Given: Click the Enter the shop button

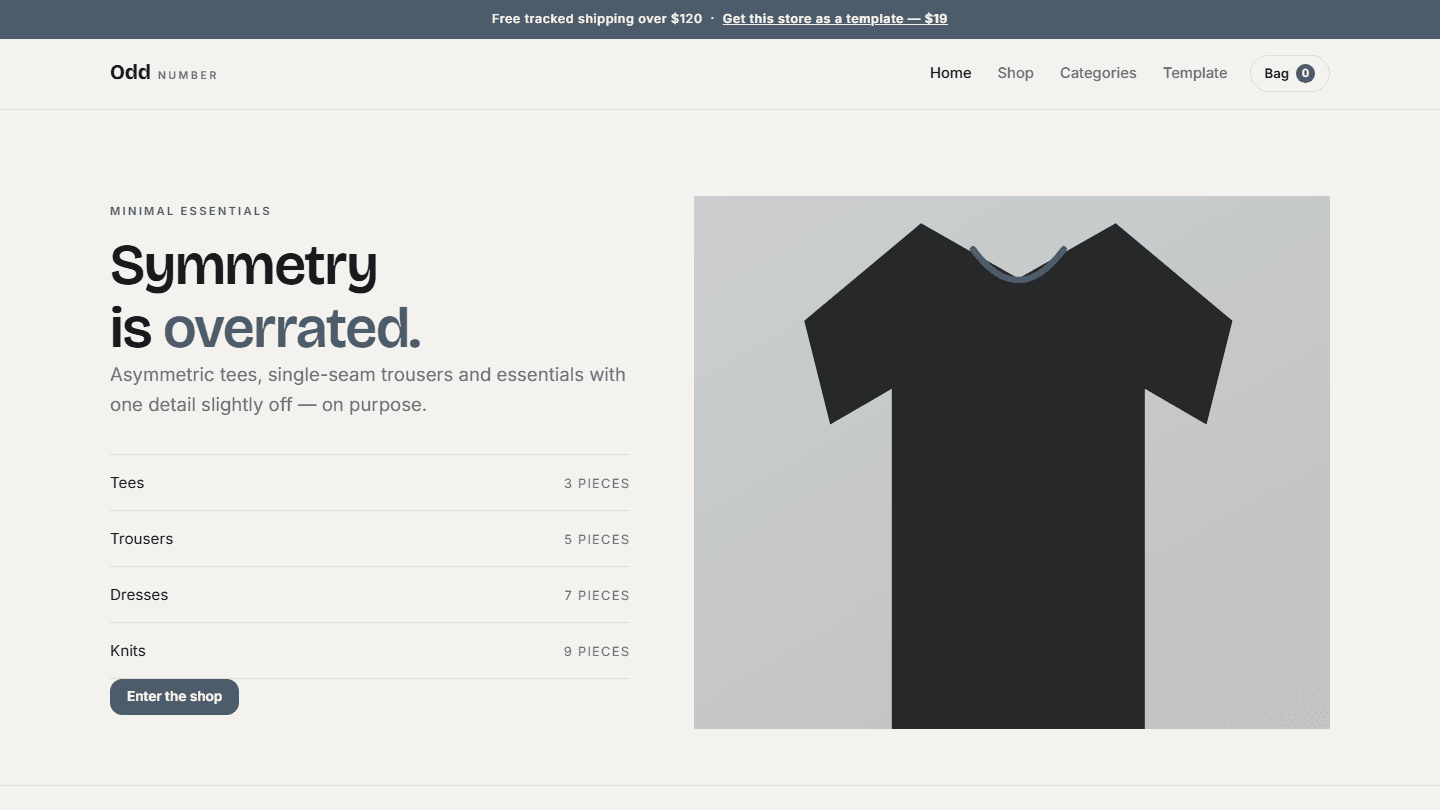Looking at the screenshot, I should [174, 697].
